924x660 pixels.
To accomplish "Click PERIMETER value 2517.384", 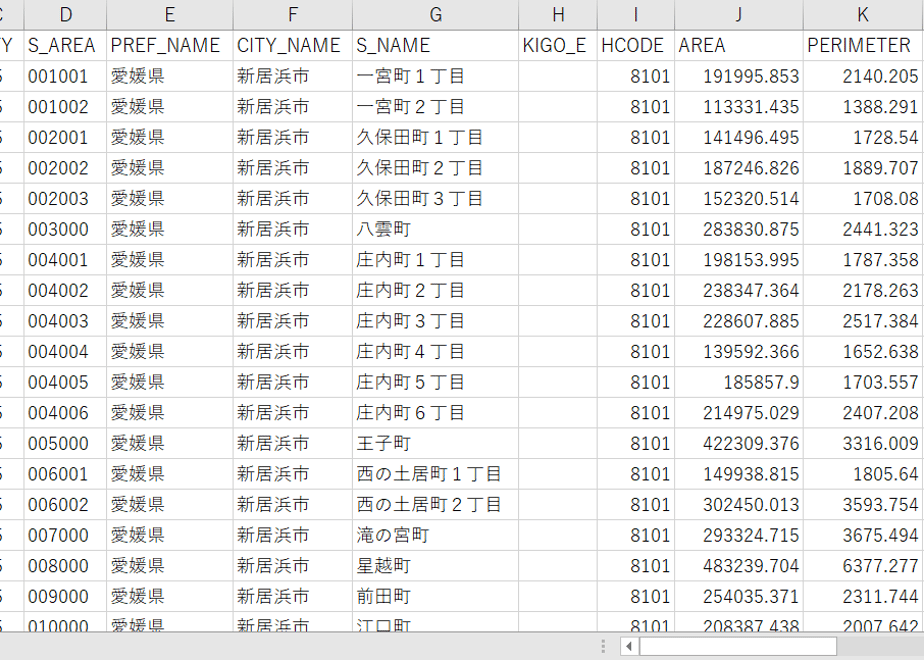I will pos(863,321).
